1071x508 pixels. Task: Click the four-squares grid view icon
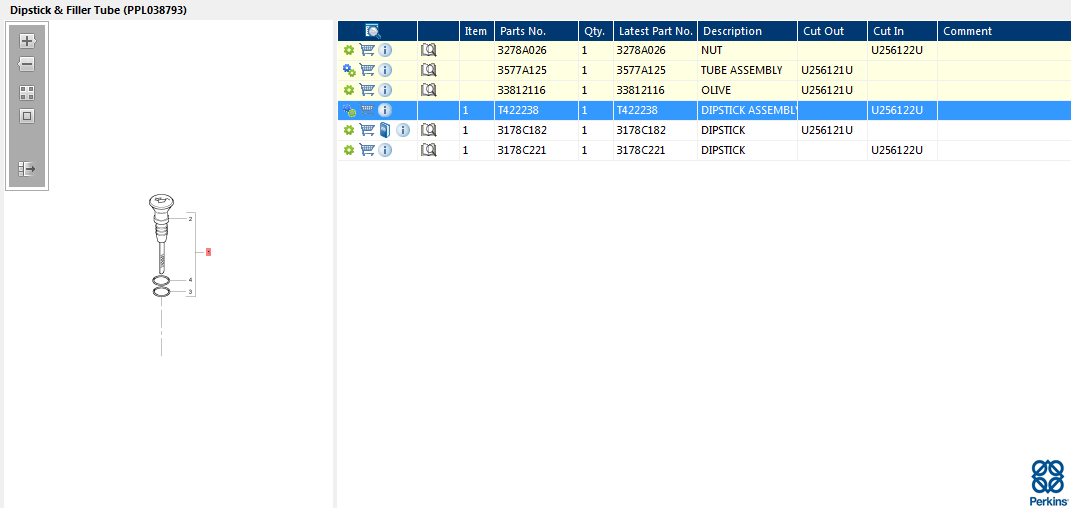point(27,94)
